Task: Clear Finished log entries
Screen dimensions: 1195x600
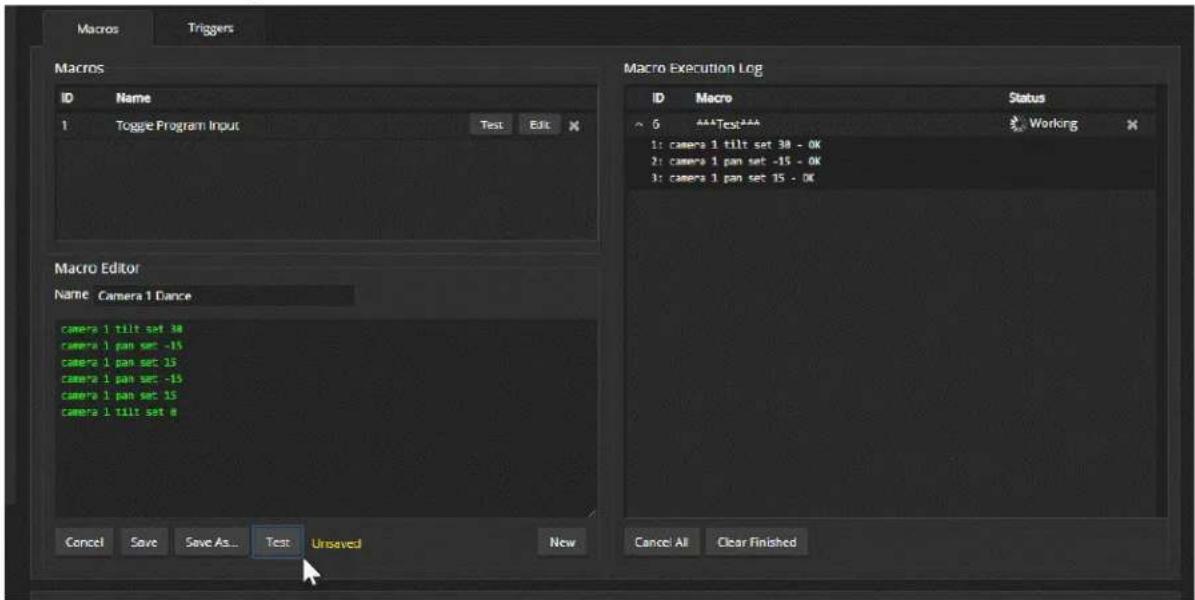Action: click(x=756, y=542)
